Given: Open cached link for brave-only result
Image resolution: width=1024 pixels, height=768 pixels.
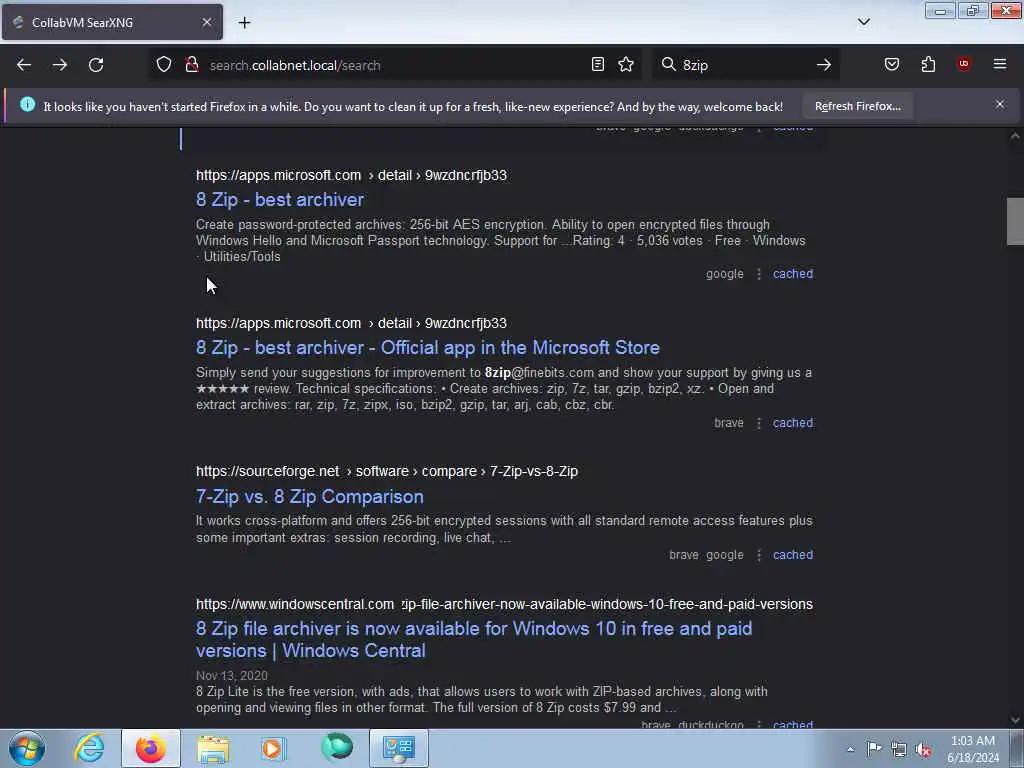Looking at the screenshot, I should tap(793, 423).
